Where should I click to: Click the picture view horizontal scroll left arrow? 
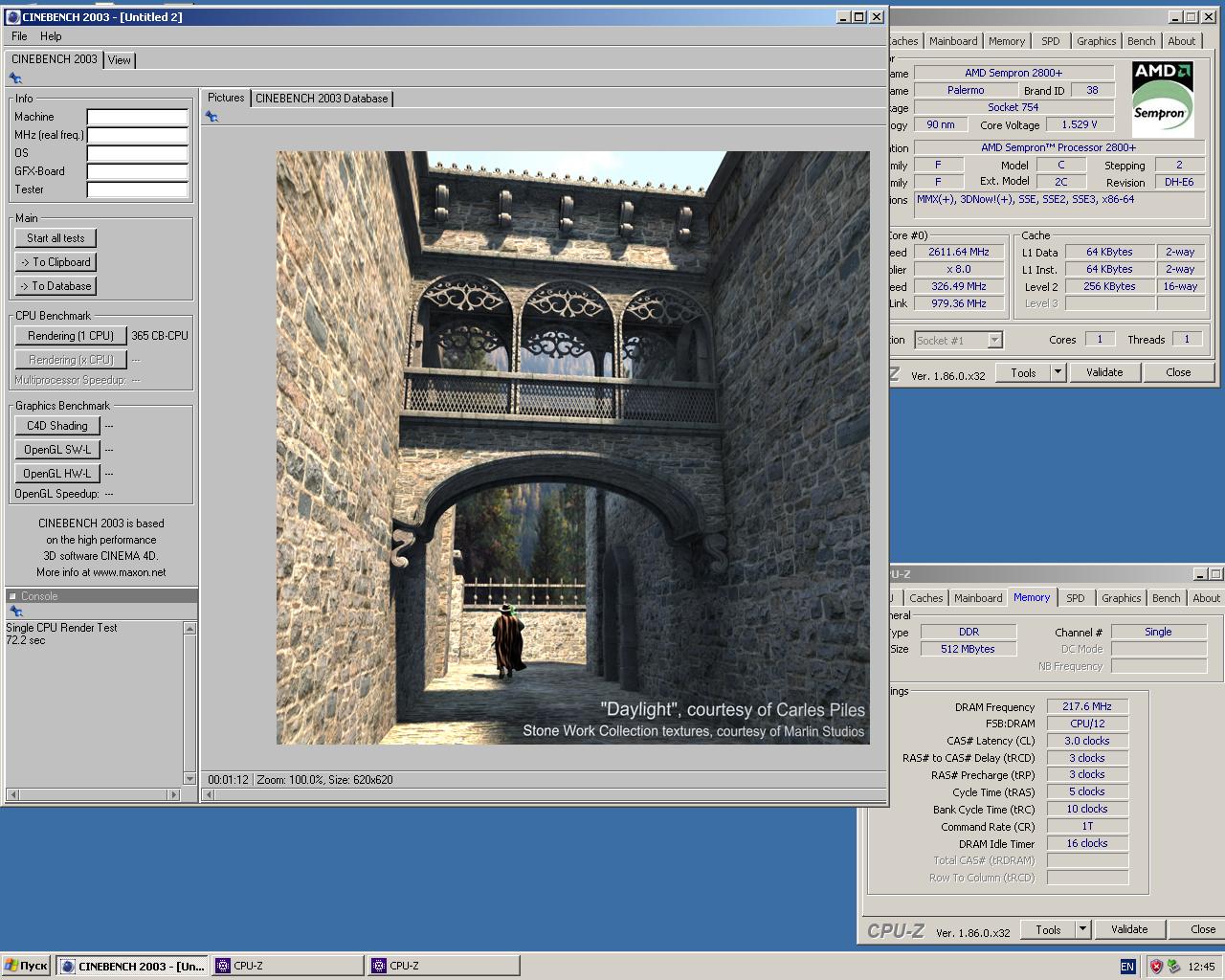click(x=211, y=794)
